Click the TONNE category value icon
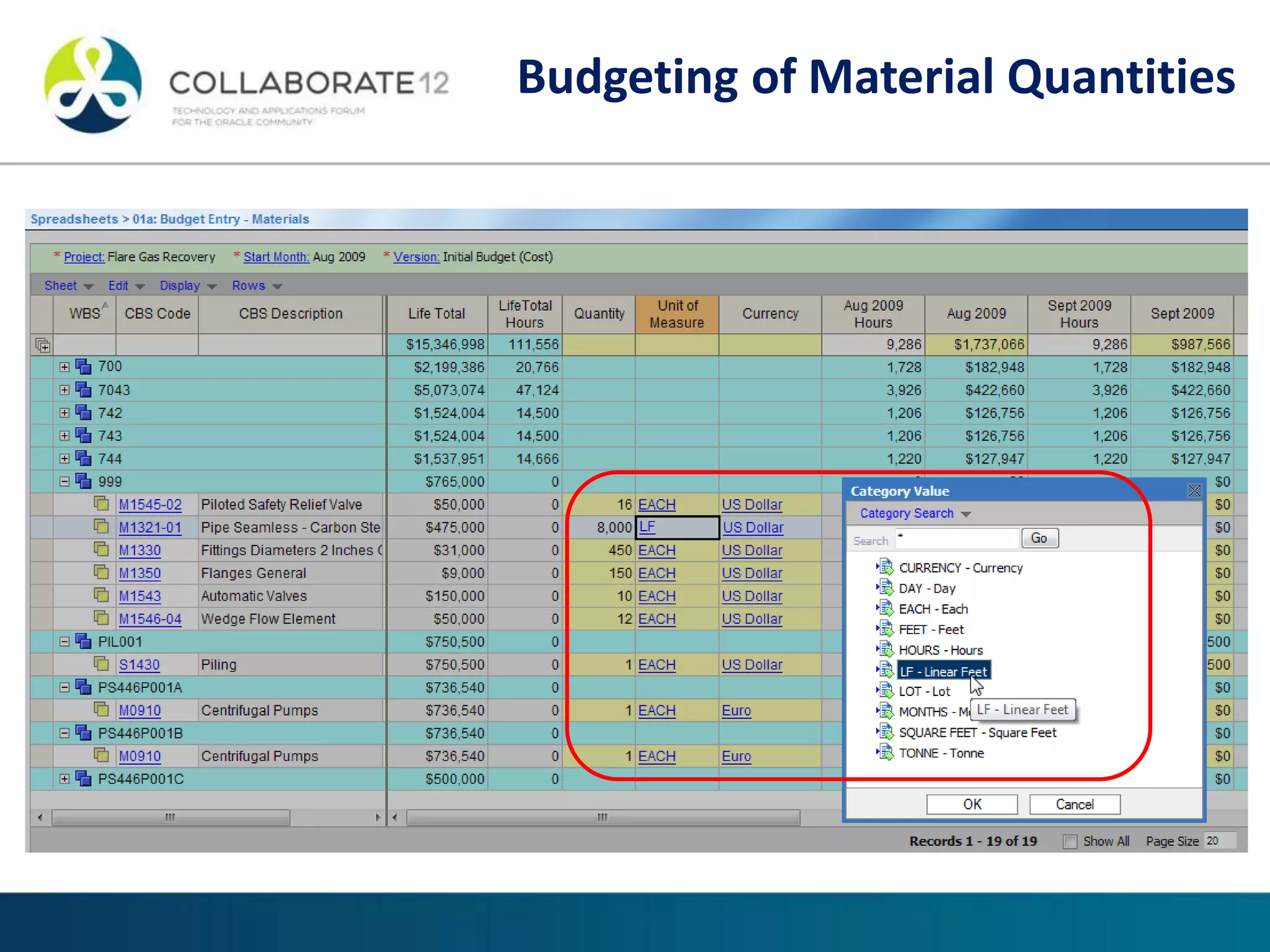The image size is (1270, 952). coord(885,752)
